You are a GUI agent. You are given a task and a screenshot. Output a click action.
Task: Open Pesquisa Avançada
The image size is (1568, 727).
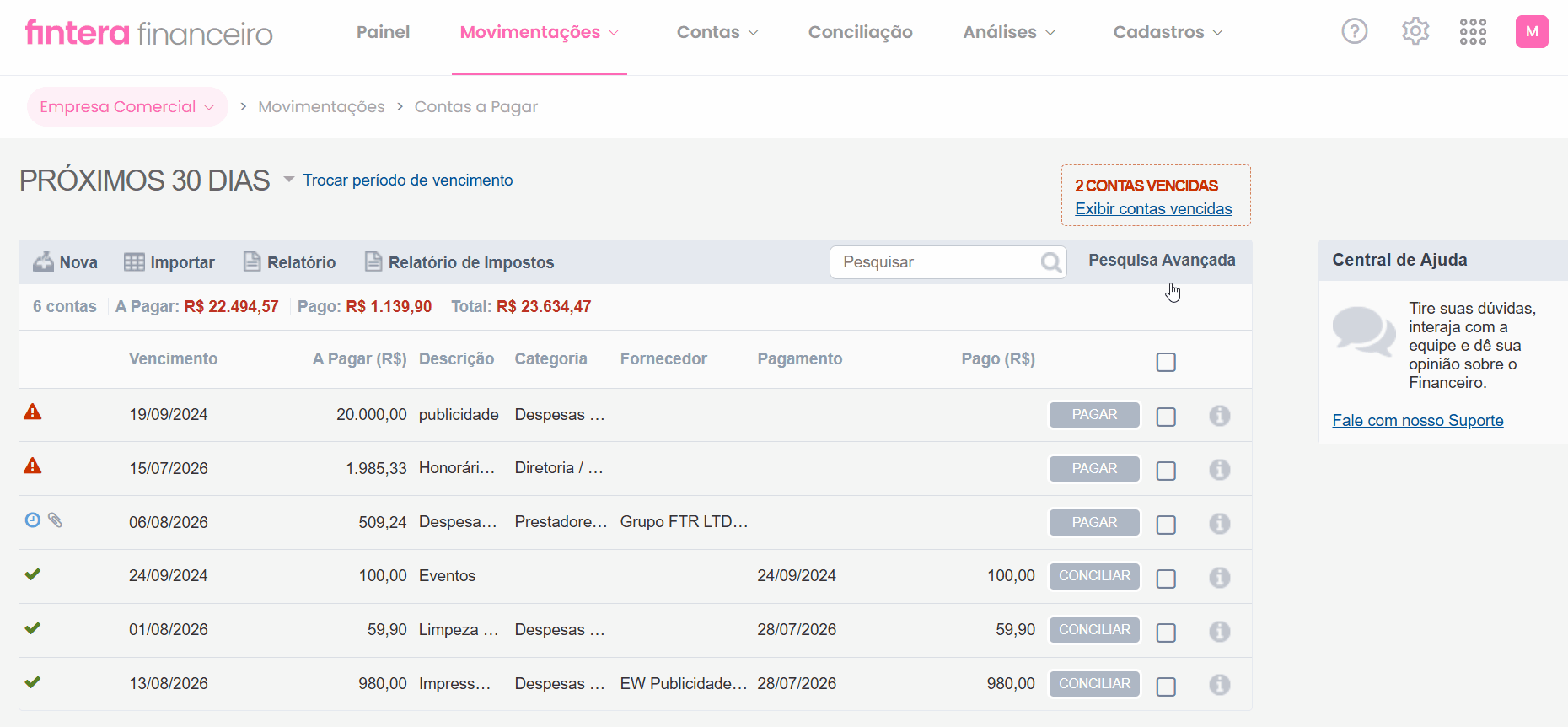click(1162, 260)
